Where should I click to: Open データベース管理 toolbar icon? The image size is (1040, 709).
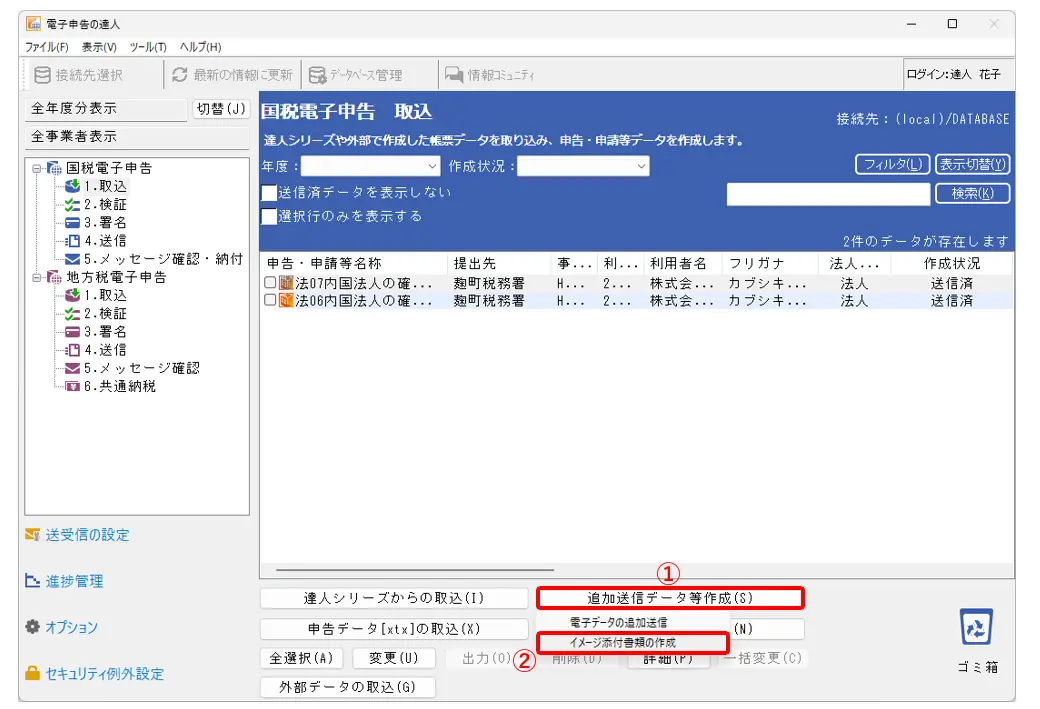pyautogui.click(x=317, y=75)
